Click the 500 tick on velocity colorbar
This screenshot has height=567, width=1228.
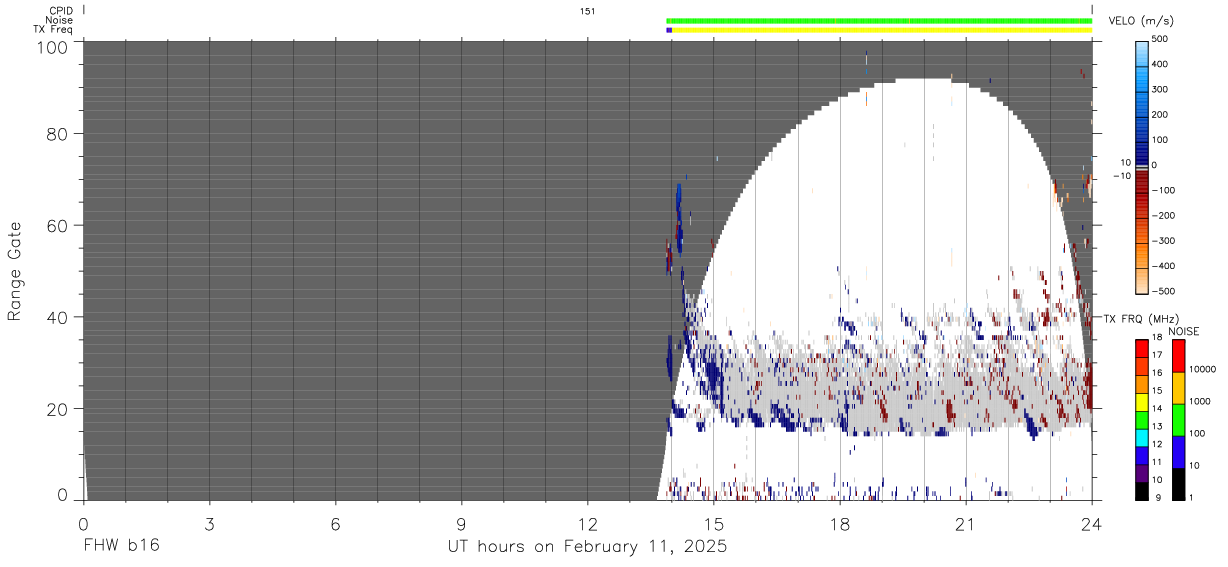point(1161,39)
